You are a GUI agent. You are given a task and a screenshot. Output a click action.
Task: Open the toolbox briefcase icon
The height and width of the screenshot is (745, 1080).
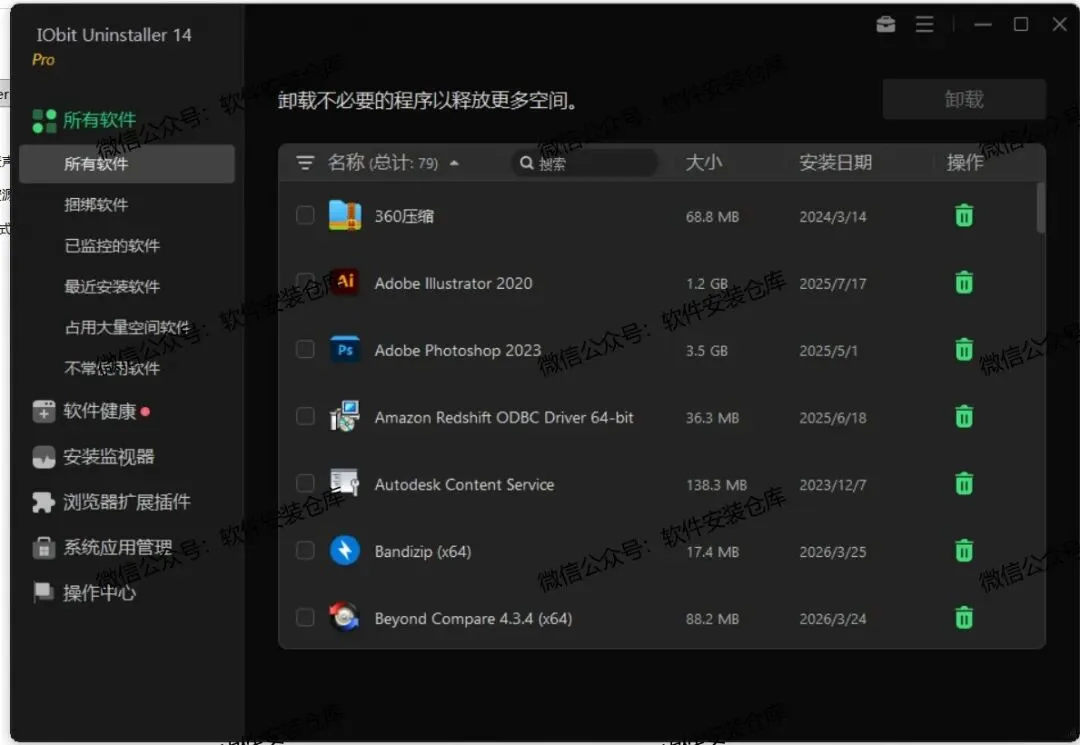point(886,25)
